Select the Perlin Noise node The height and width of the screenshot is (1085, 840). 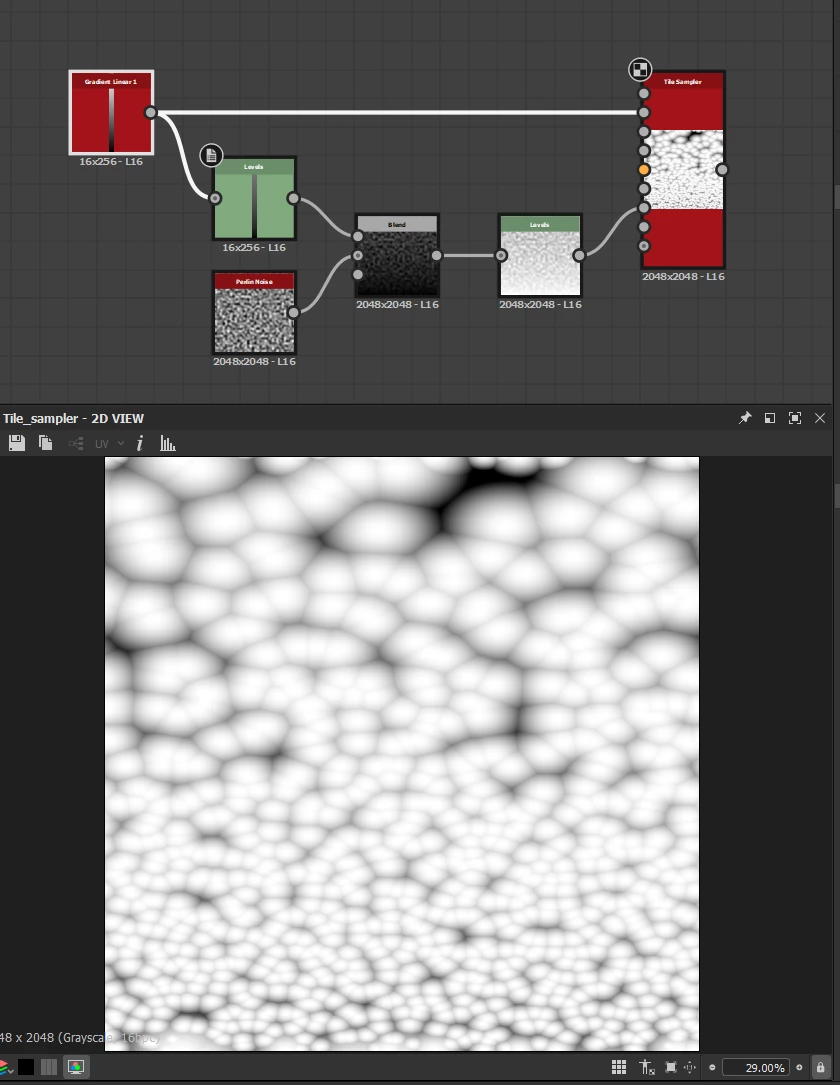pos(255,312)
